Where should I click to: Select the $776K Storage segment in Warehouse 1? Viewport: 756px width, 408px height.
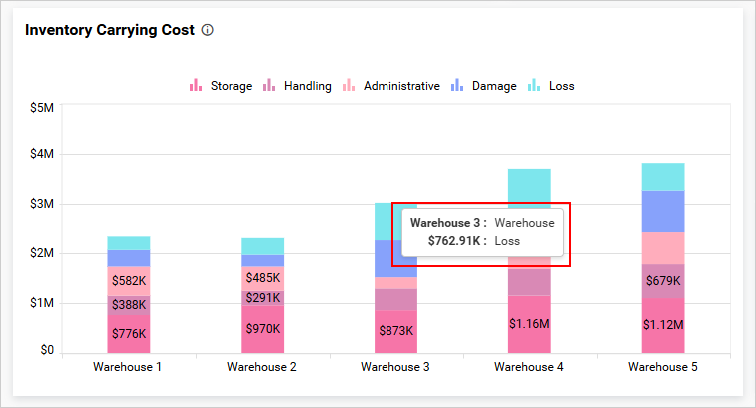click(129, 334)
